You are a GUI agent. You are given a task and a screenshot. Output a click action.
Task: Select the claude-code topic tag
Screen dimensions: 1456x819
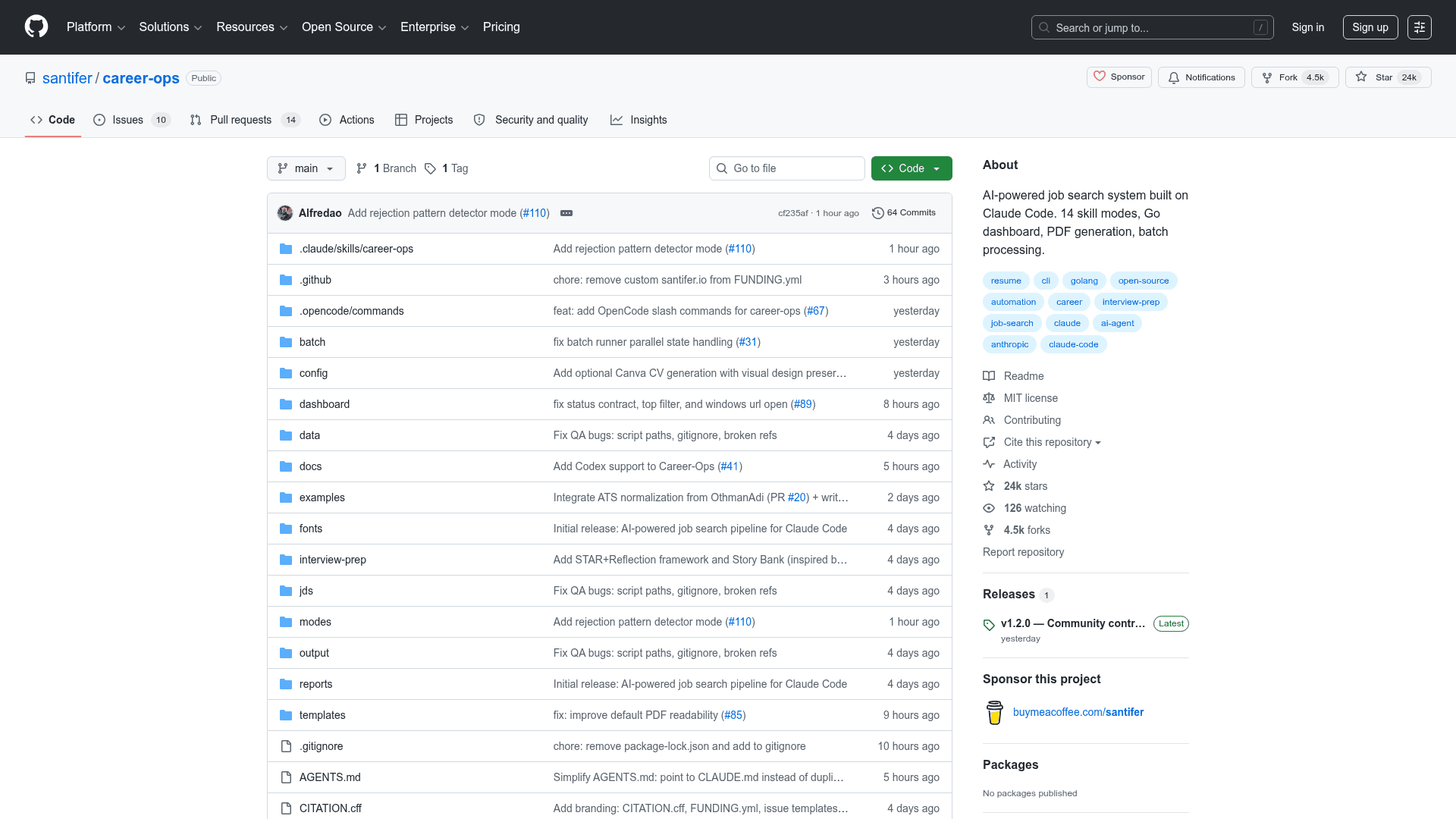pyautogui.click(x=1073, y=344)
